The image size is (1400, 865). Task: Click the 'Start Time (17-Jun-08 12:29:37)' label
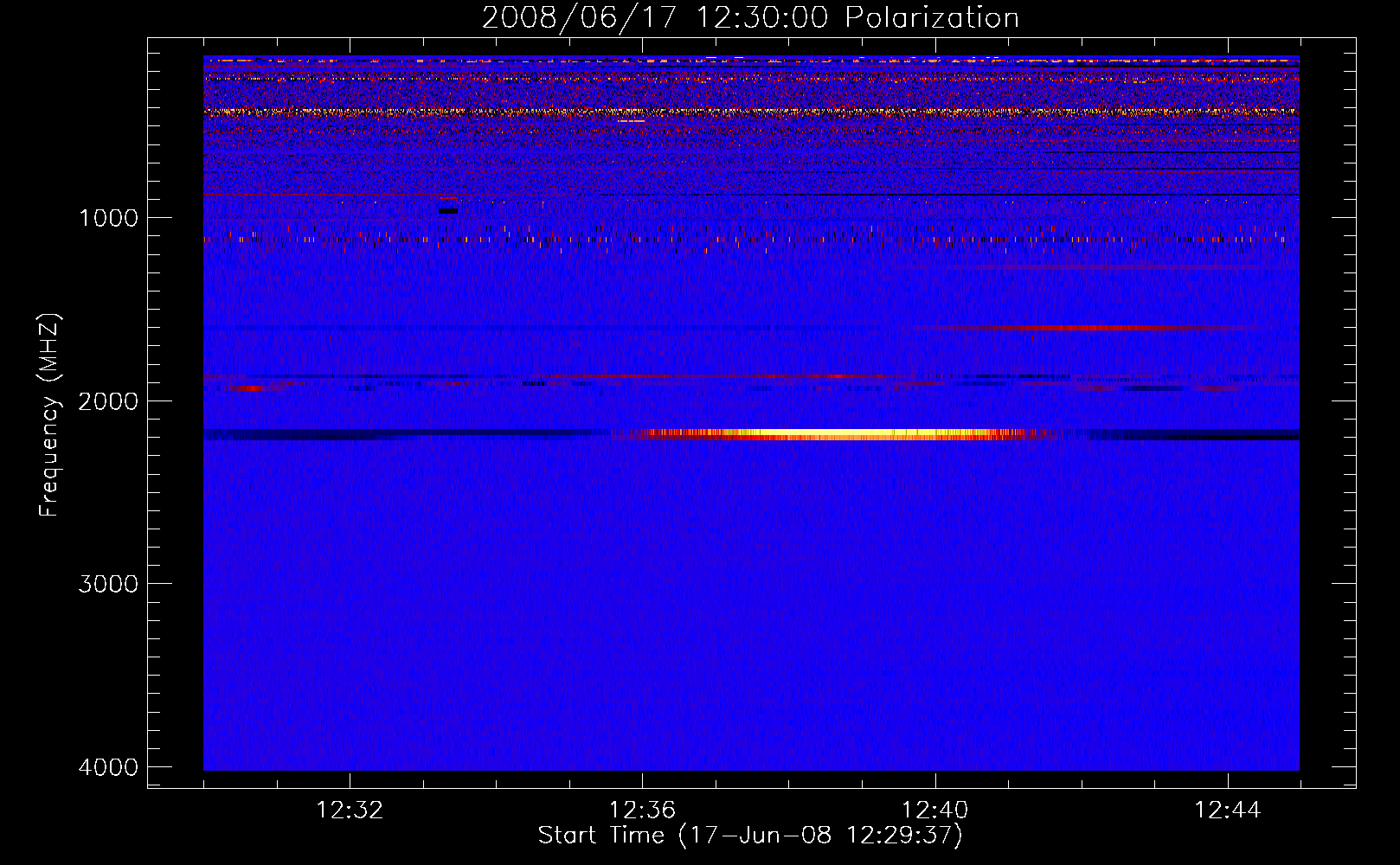[750, 836]
